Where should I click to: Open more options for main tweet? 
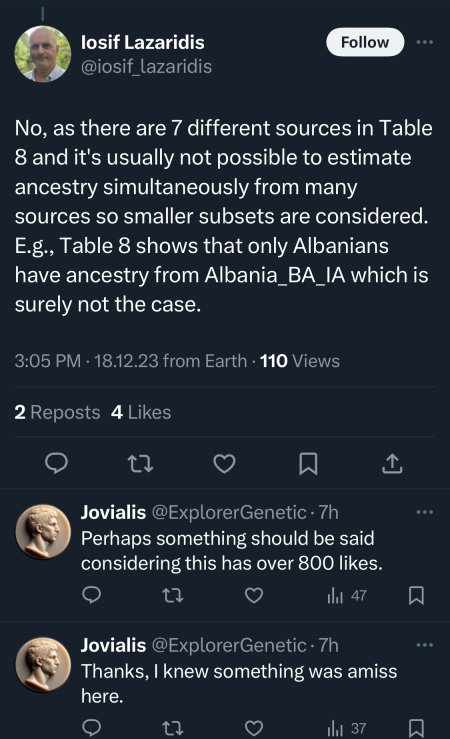[425, 42]
